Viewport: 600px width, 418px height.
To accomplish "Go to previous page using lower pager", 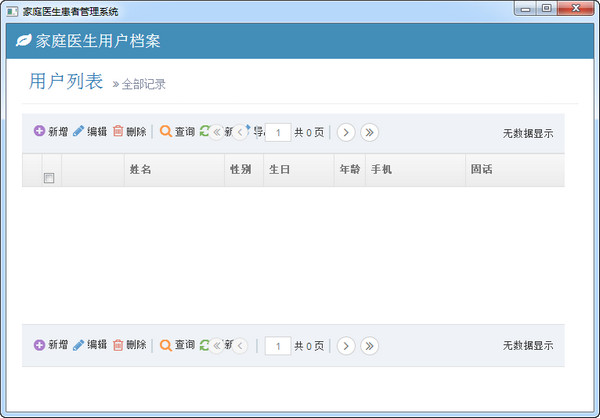I will (240, 346).
